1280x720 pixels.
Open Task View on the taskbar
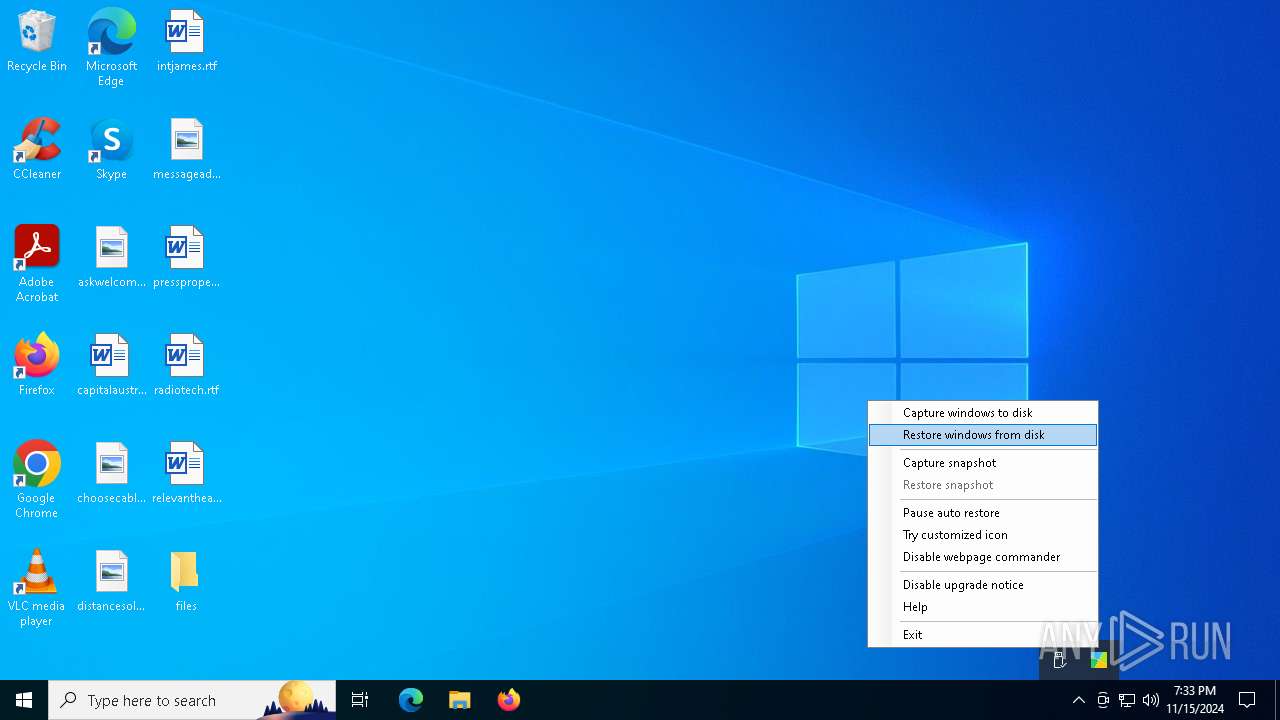(x=360, y=700)
